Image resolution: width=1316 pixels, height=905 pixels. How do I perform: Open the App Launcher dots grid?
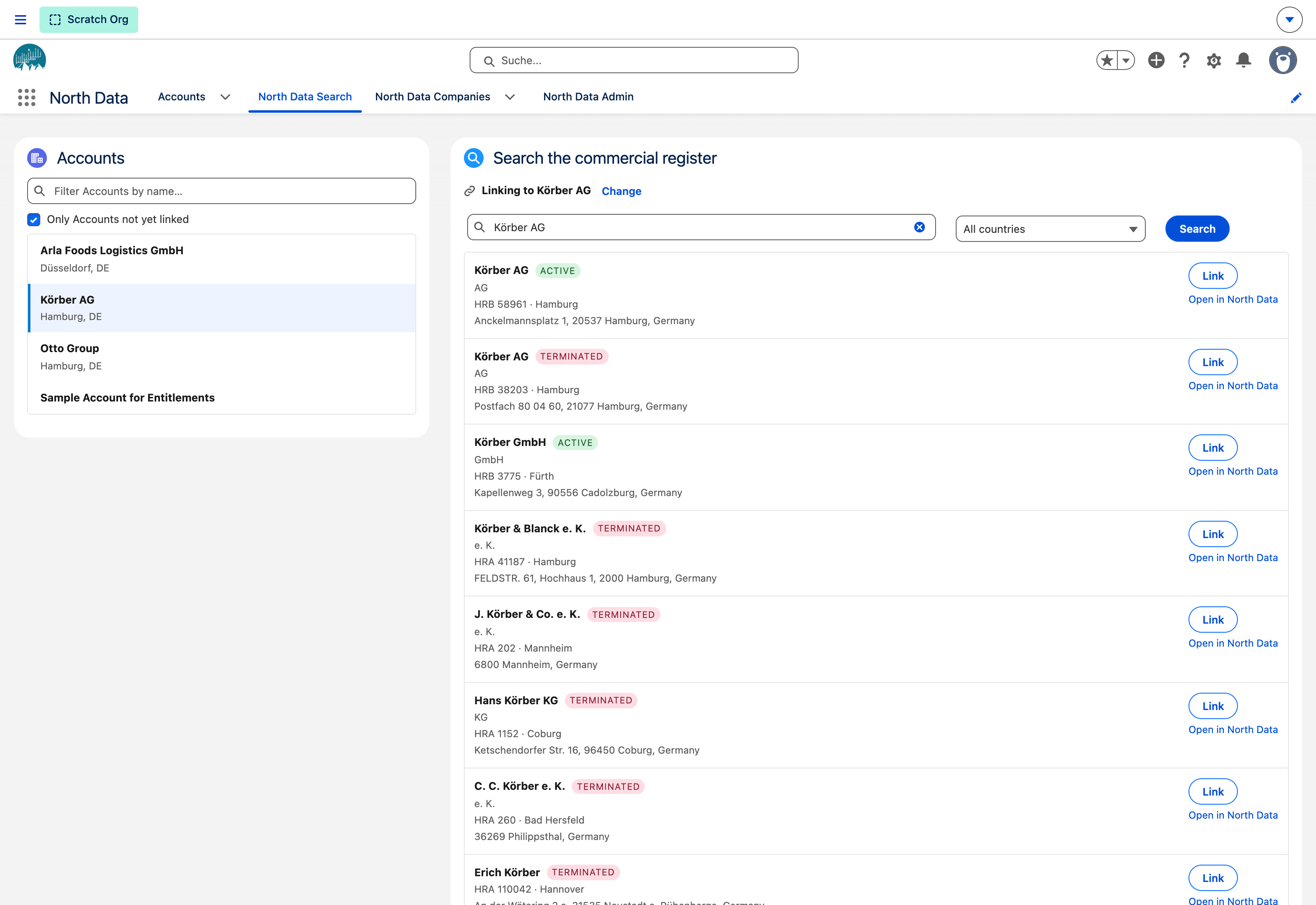(x=27, y=97)
